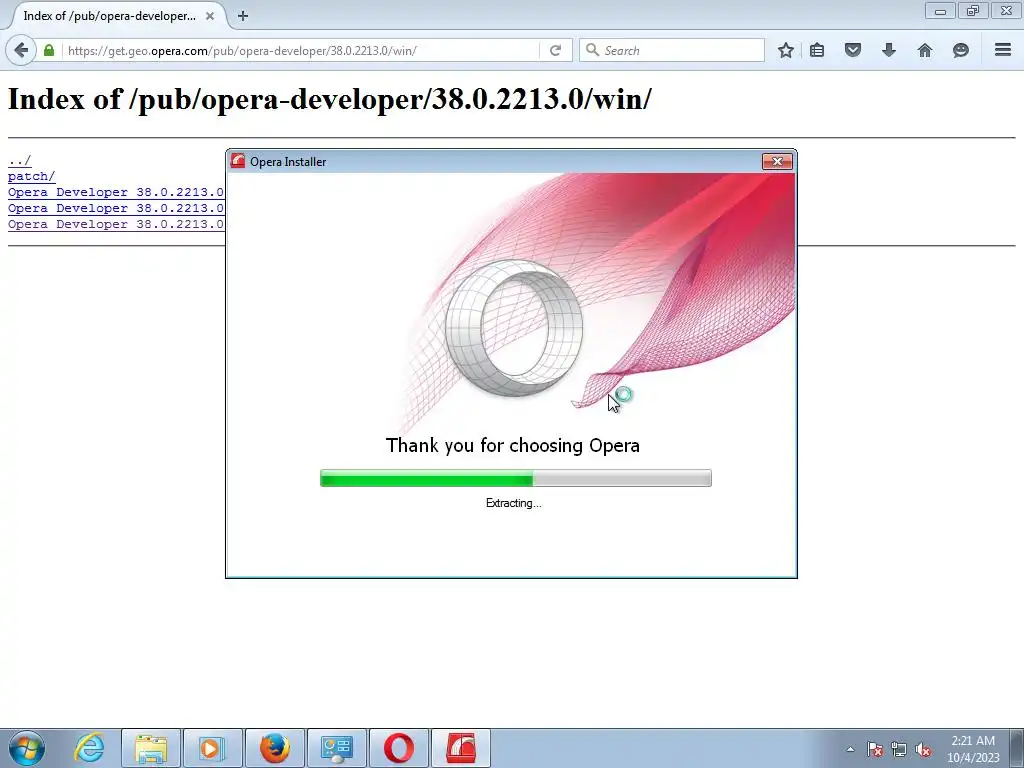Open Windows Explorer folder in taskbar
This screenshot has width=1024, height=768.
tap(151, 748)
